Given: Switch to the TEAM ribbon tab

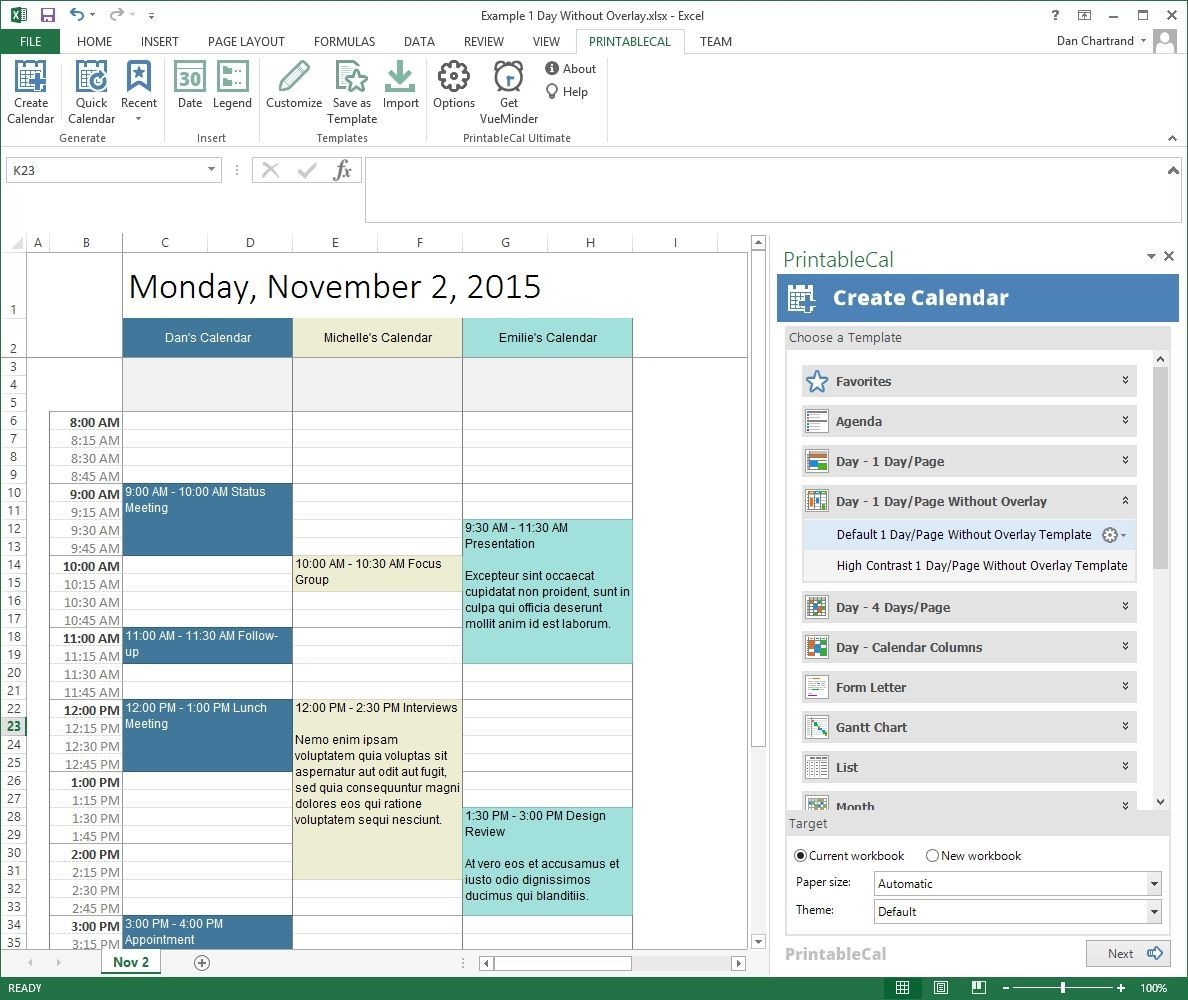Looking at the screenshot, I should coord(715,41).
